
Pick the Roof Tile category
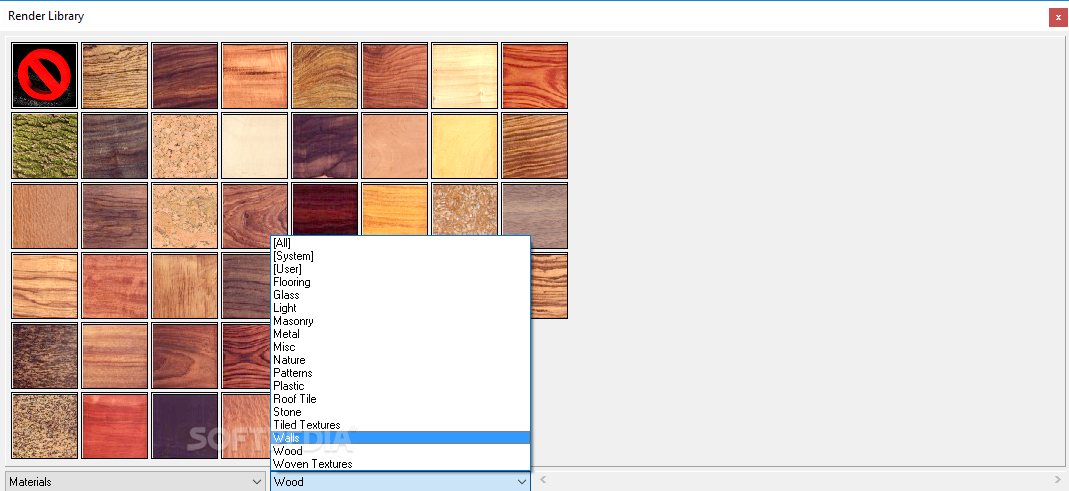tap(400, 398)
